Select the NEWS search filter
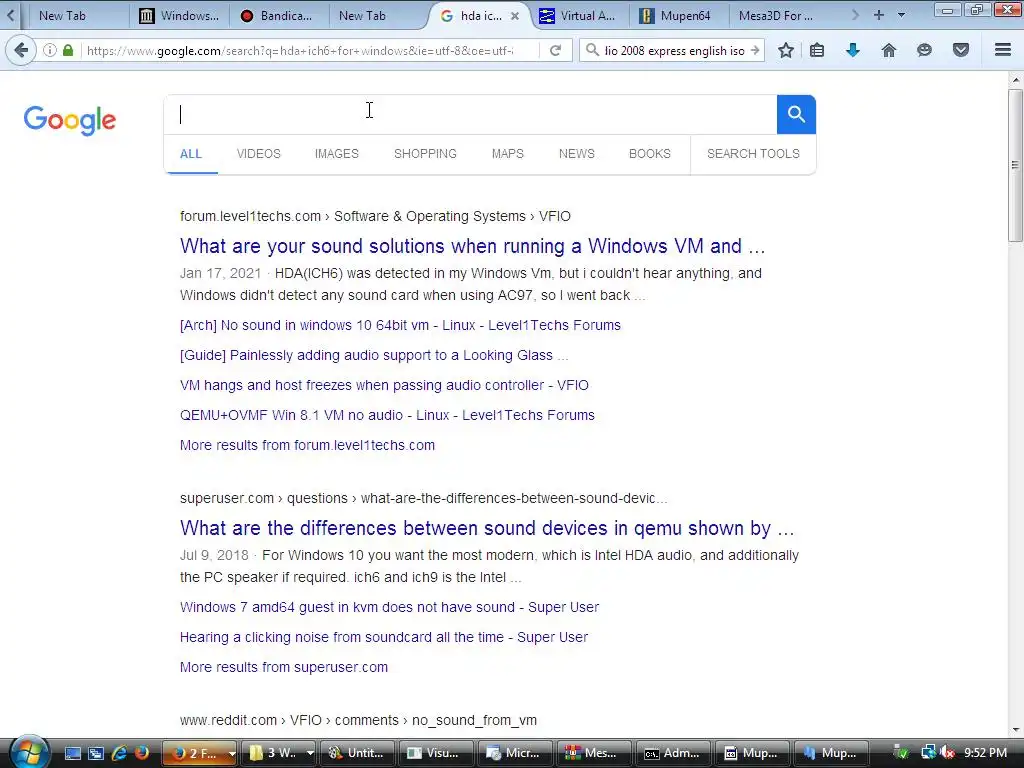1024x768 pixels. click(x=577, y=153)
